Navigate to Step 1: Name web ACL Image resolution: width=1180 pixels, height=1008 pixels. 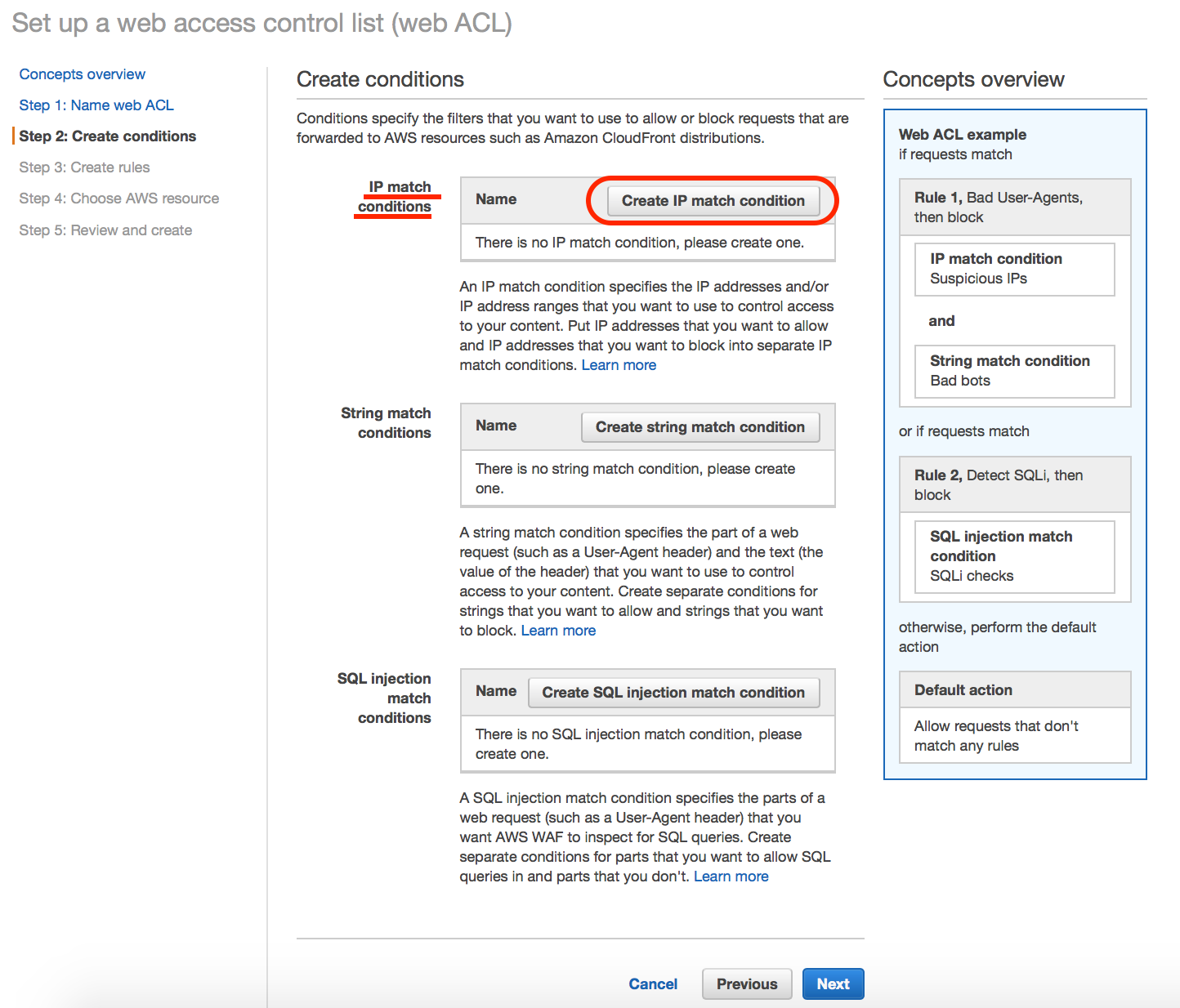click(x=96, y=105)
